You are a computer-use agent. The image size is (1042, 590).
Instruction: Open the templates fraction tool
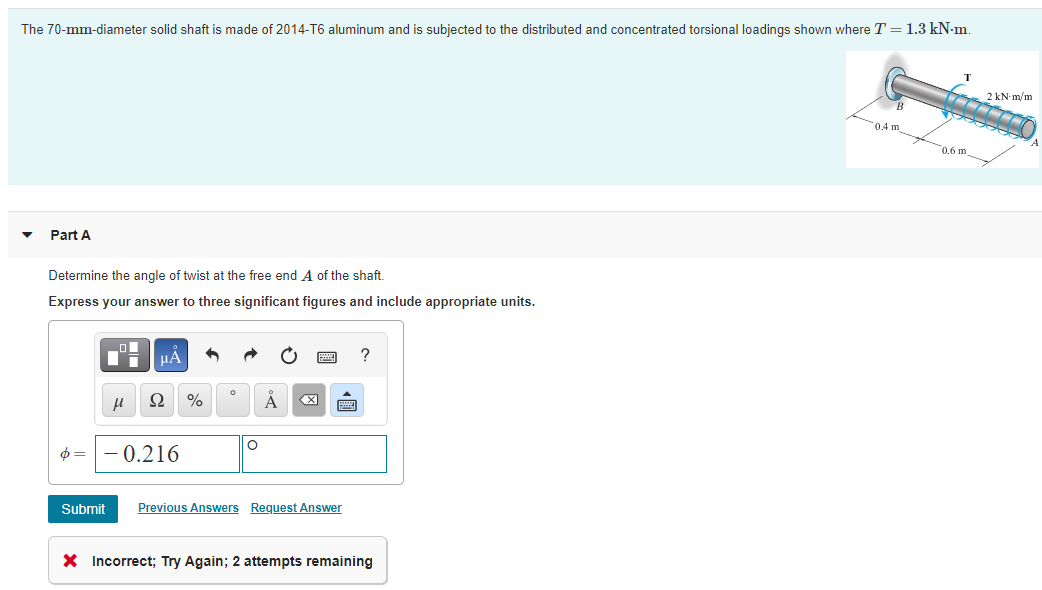click(x=124, y=355)
